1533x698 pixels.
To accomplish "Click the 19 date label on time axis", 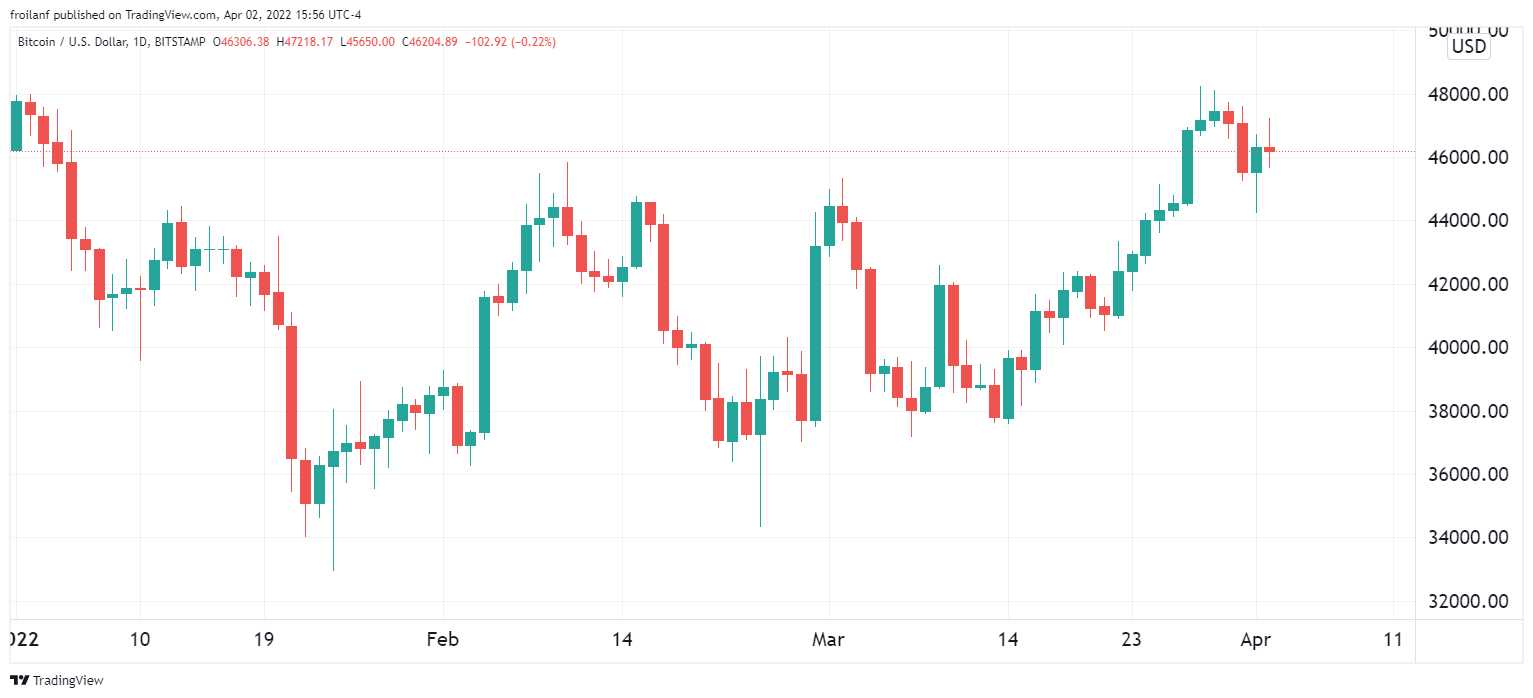I will (x=264, y=639).
